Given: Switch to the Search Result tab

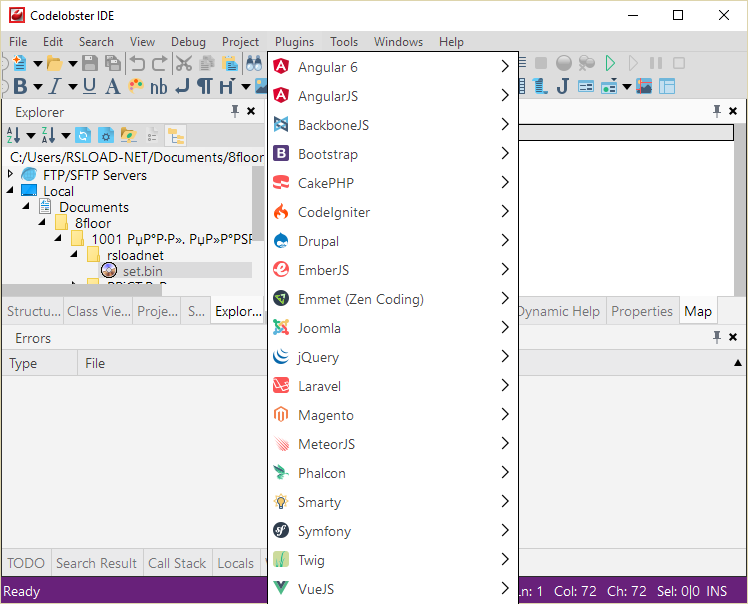Looking at the screenshot, I should point(96,563).
